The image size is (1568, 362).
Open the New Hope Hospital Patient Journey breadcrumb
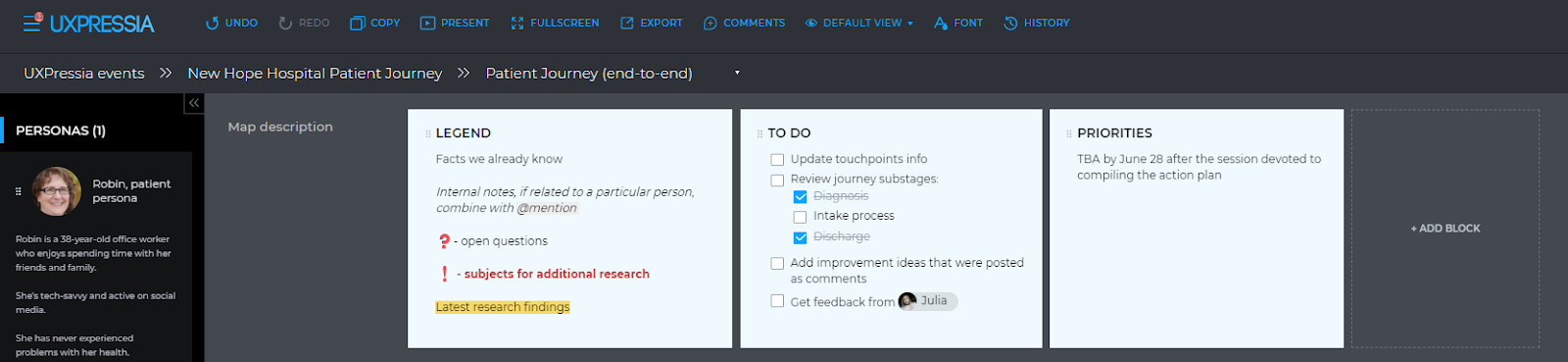coord(315,74)
